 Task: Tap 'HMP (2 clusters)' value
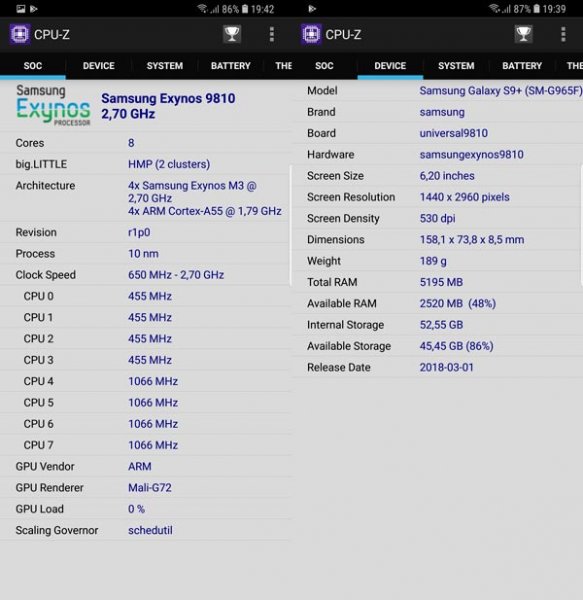[x=169, y=164]
